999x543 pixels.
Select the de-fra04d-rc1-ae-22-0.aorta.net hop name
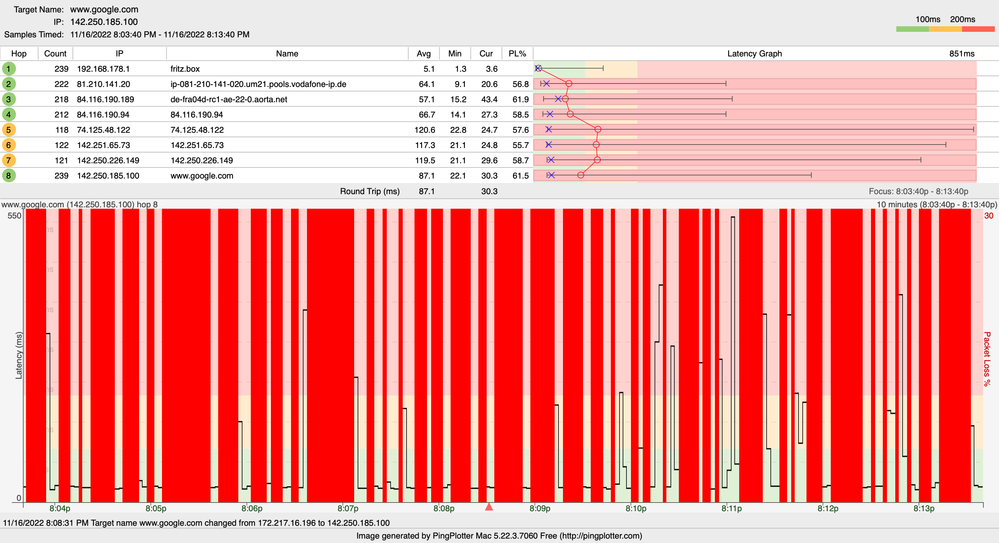click(229, 99)
